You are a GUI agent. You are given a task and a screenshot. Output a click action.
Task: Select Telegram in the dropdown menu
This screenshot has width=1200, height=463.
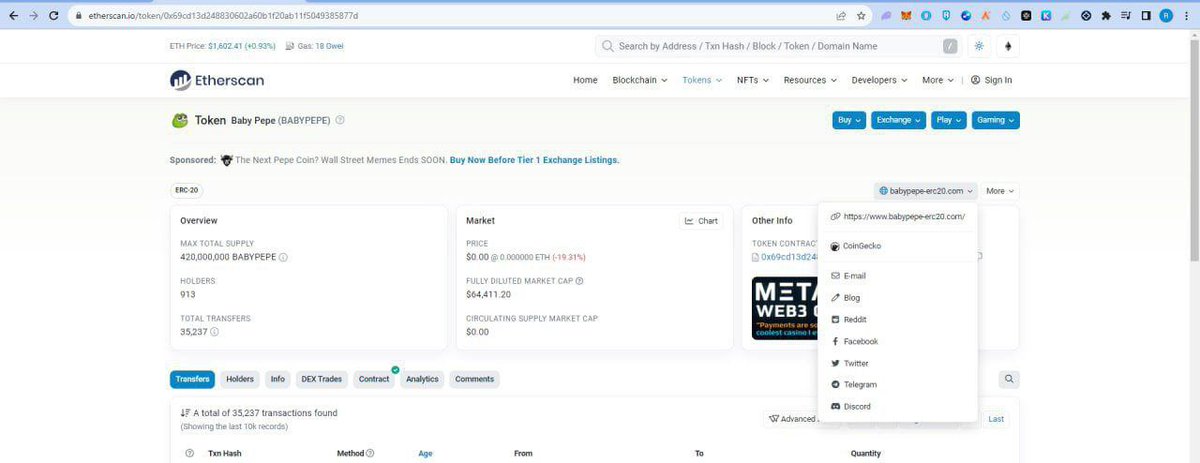point(898,384)
